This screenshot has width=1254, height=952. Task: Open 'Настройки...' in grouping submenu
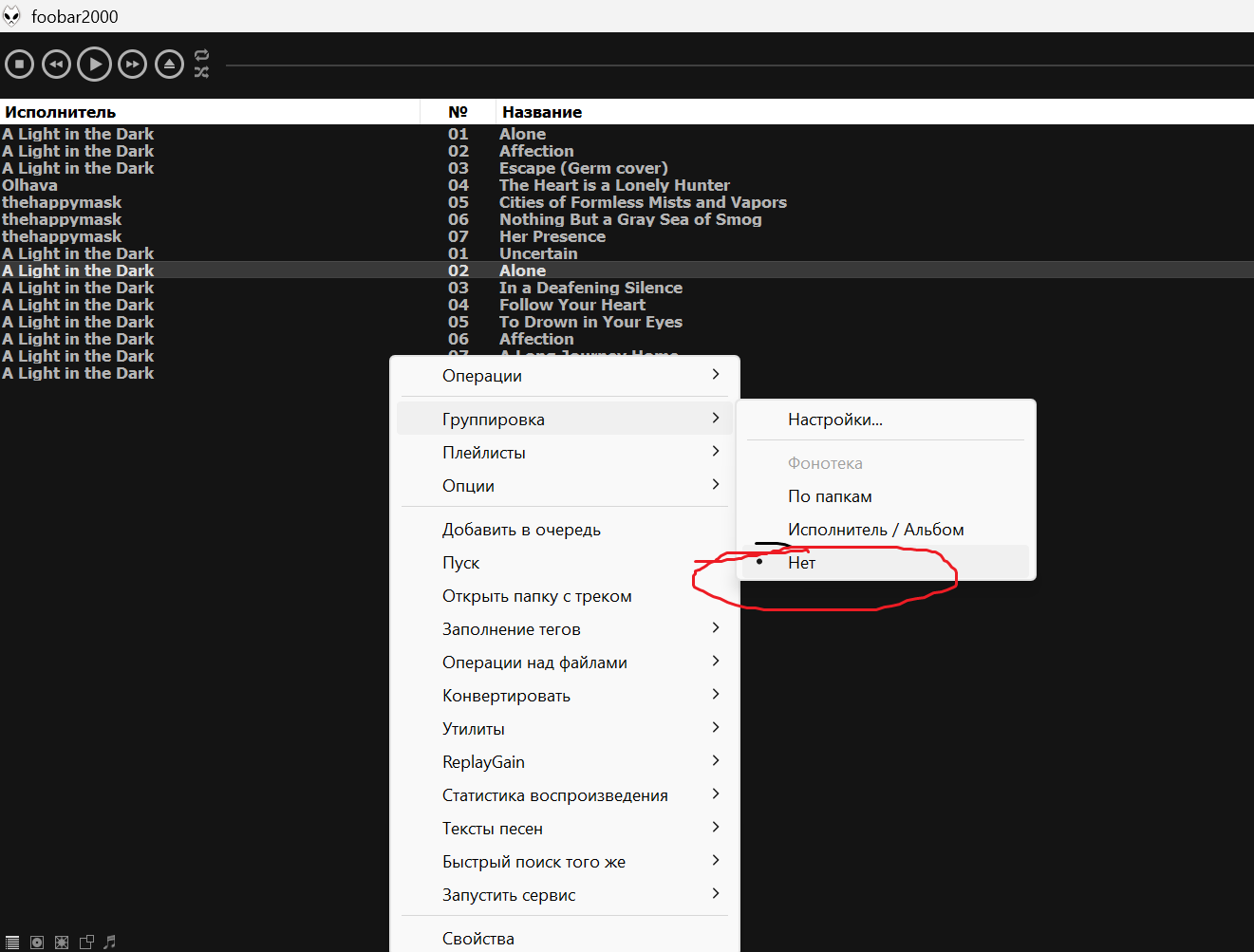[834, 420]
